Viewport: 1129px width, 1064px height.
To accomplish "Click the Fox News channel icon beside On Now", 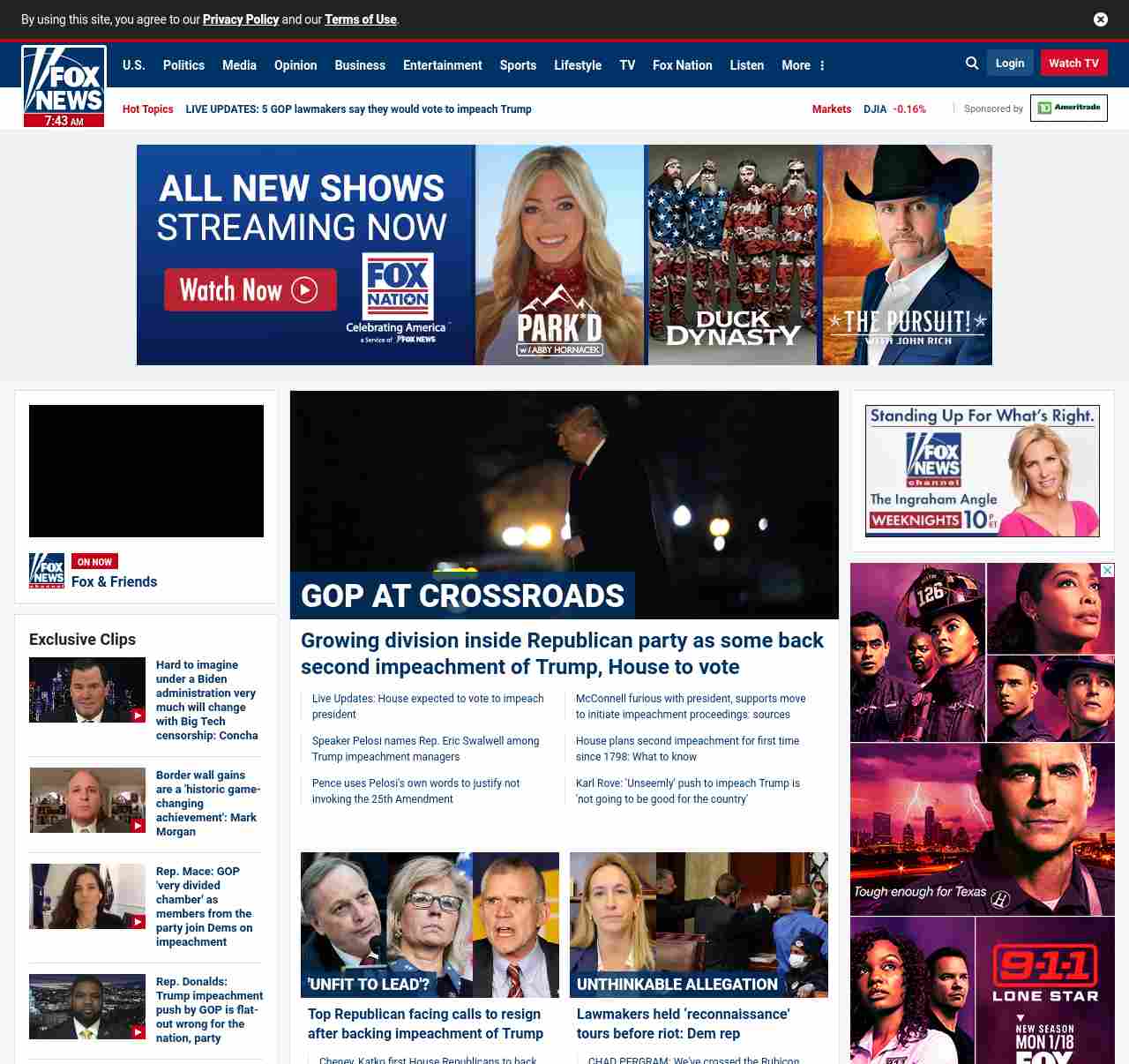I will click(47, 571).
